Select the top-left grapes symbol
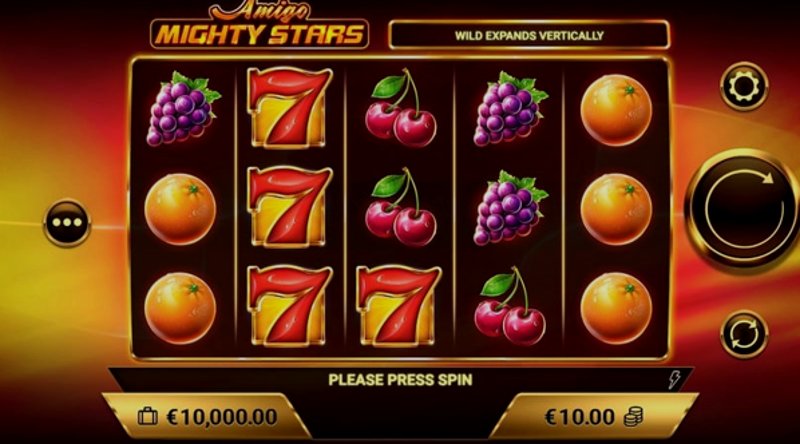 pyautogui.click(x=183, y=108)
